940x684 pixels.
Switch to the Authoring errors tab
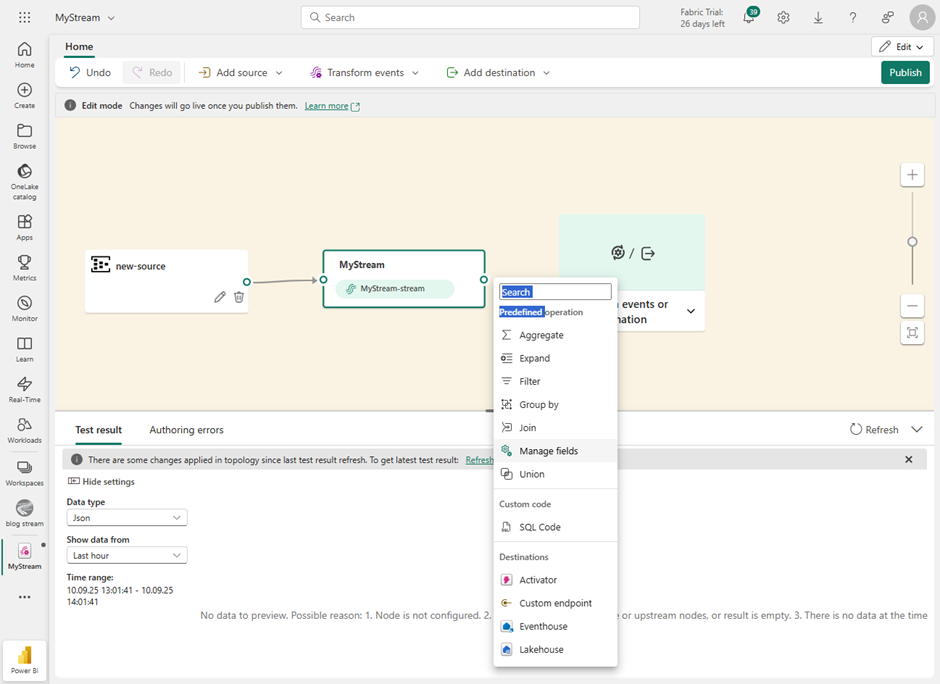(x=186, y=430)
